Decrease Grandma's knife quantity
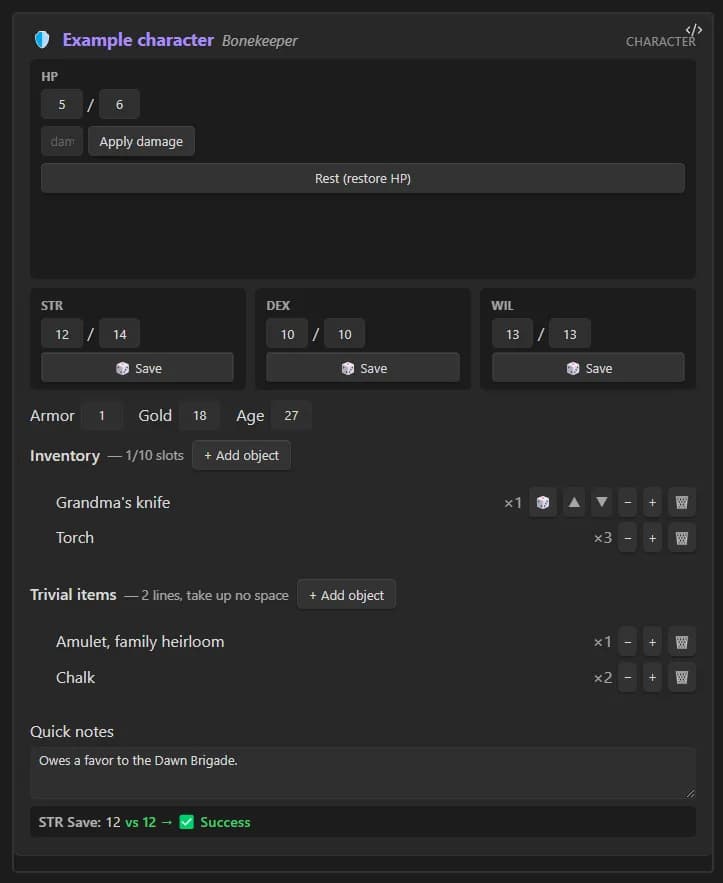This screenshot has height=883, width=723. tap(628, 502)
